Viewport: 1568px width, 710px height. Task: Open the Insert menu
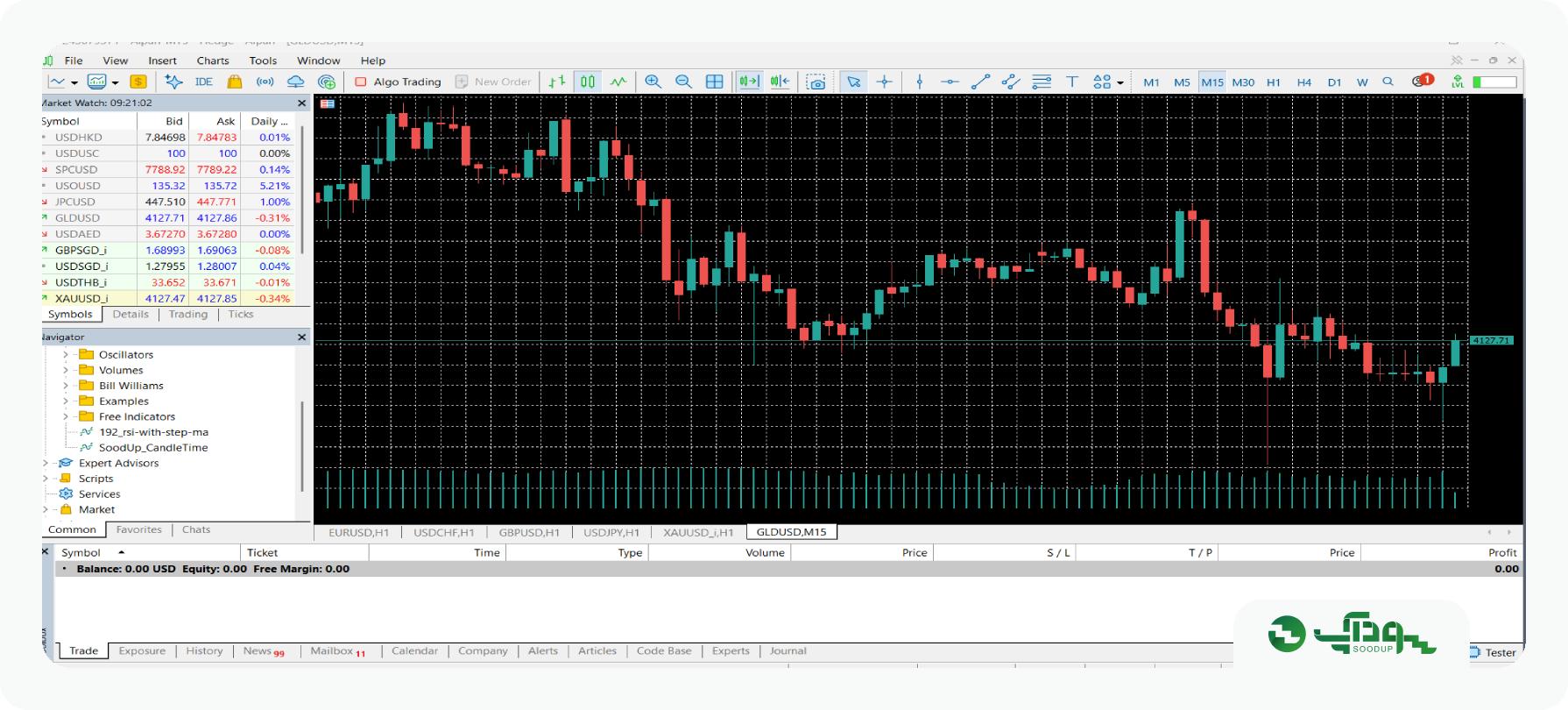pyautogui.click(x=162, y=60)
